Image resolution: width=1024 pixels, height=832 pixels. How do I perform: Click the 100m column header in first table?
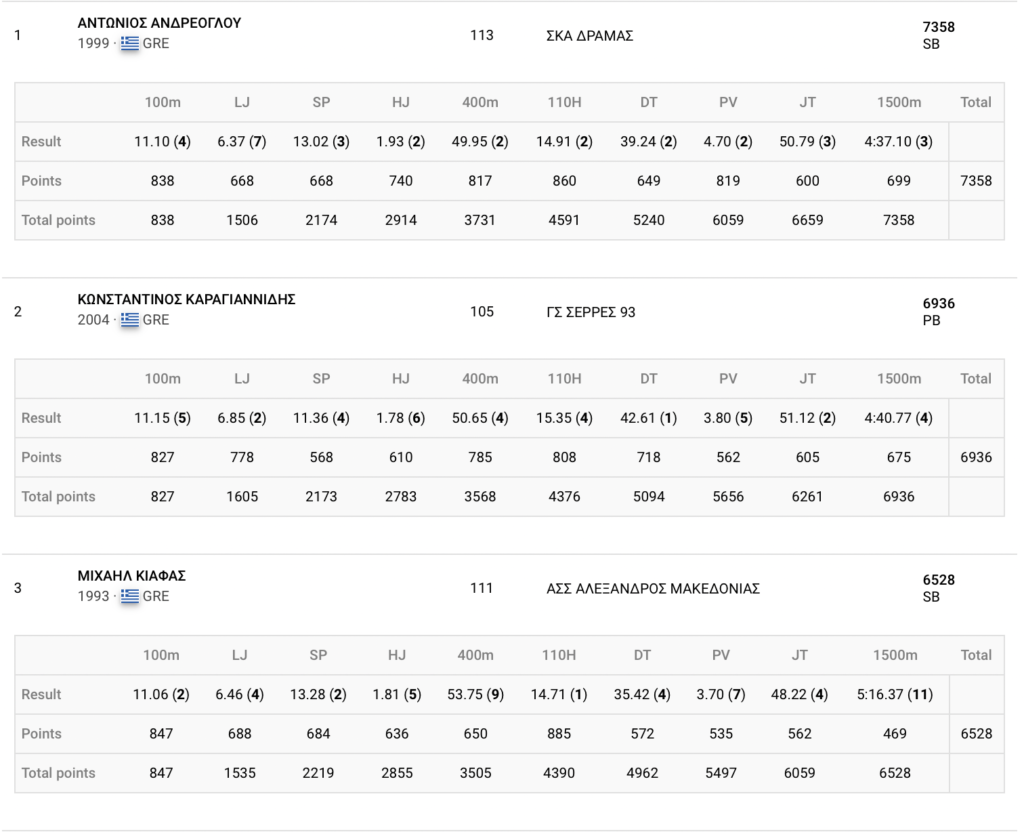tap(162, 102)
